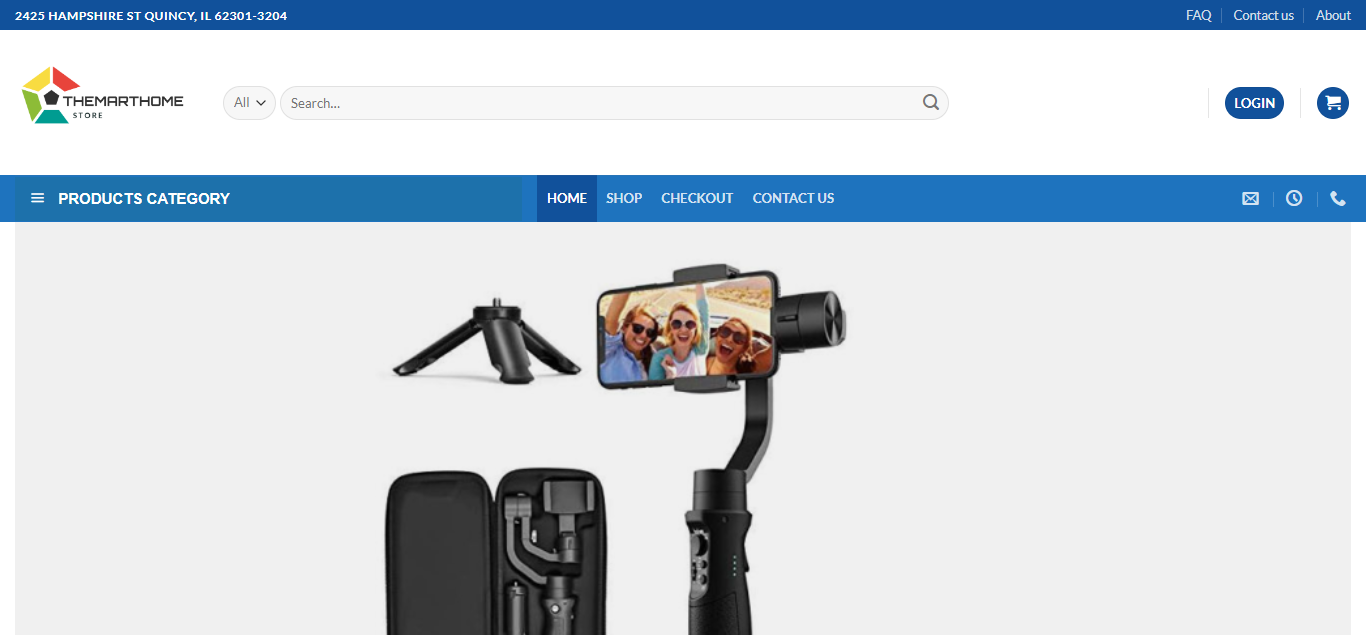Viewport: 1366px width, 635px height.
Task: Open the shopping cart
Action: 1332,102
